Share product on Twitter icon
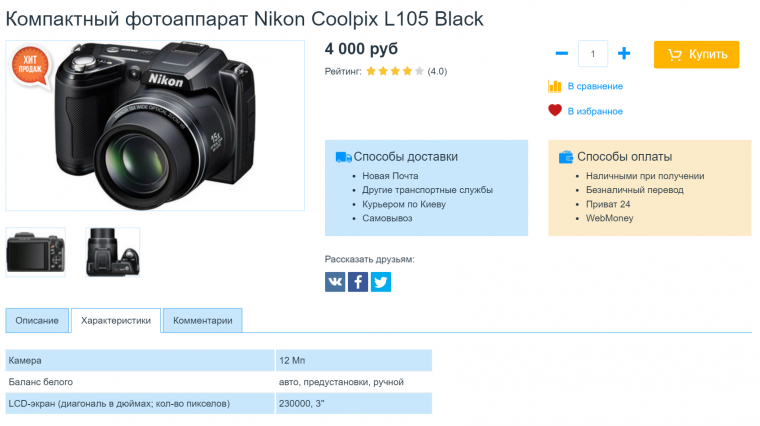 click(381, 282)
